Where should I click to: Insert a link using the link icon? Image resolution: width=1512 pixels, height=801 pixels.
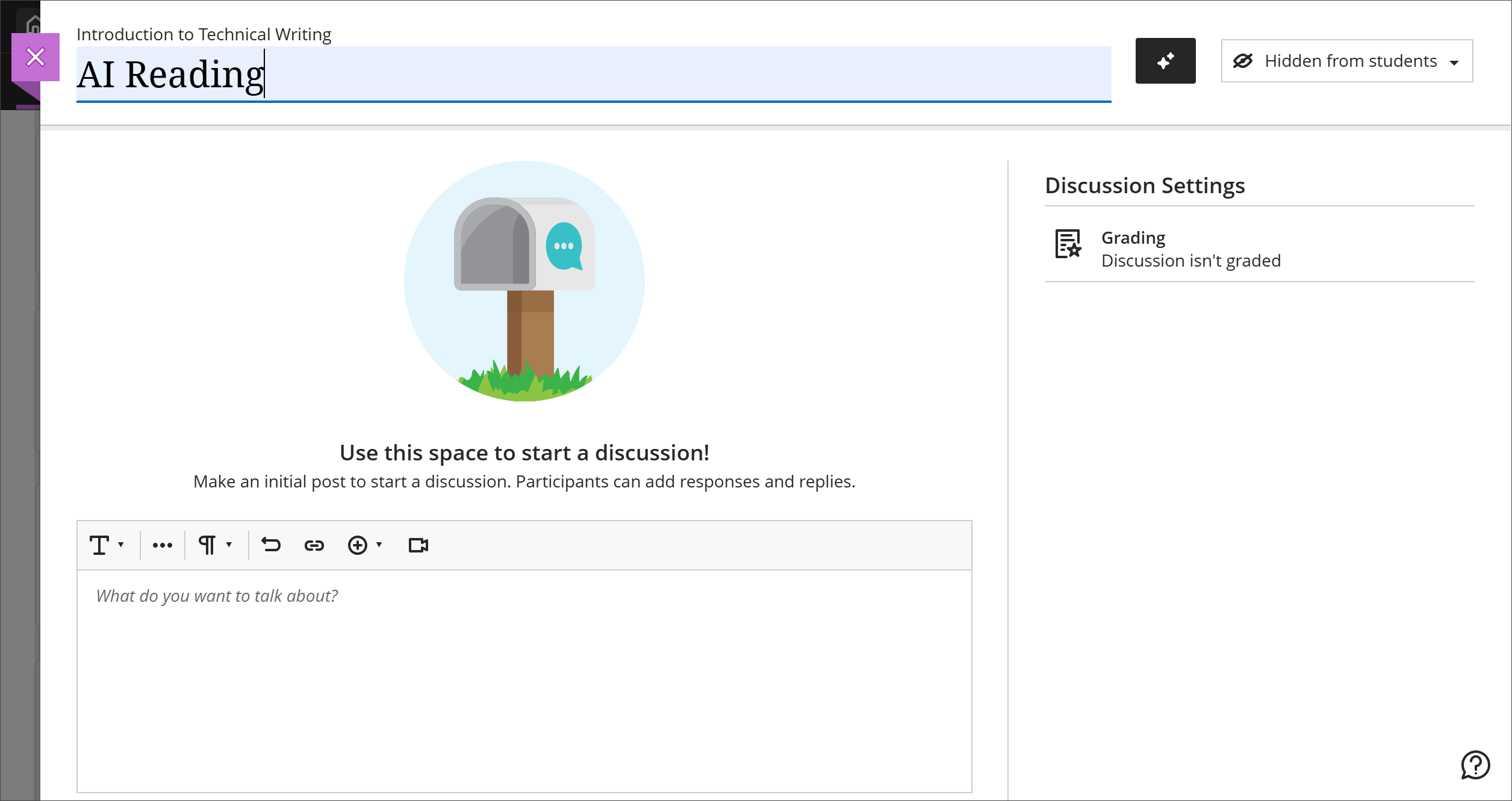(x=314, y=545)
